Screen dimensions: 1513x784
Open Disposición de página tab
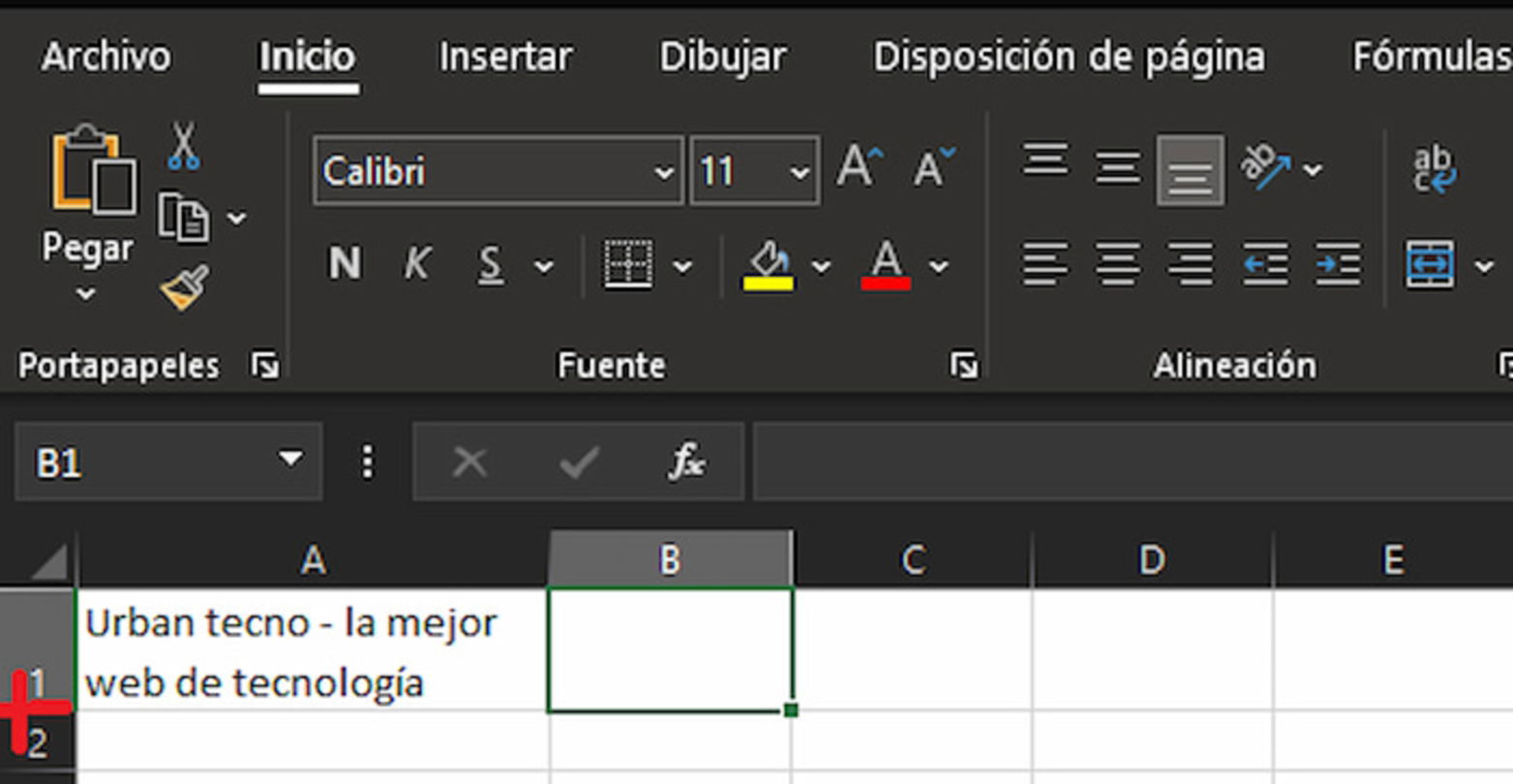pyautogui.click(x=1069, y=56)
